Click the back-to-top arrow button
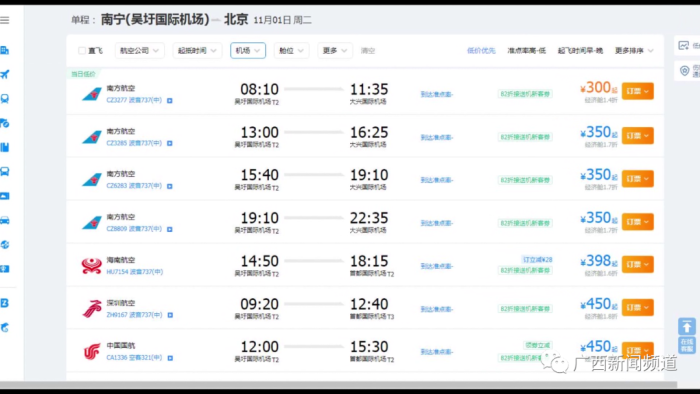The width and height of the screenshot is (700, 394). coord(687,327)
